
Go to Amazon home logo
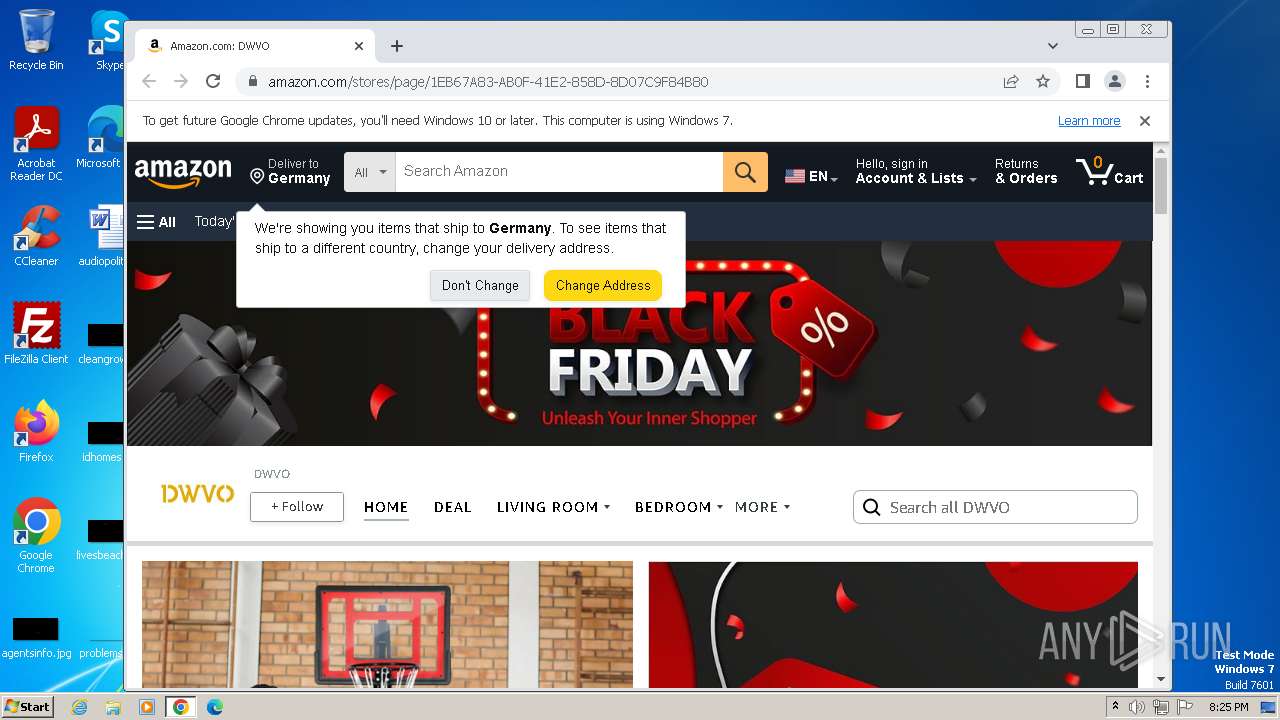(x=183, y=172)
